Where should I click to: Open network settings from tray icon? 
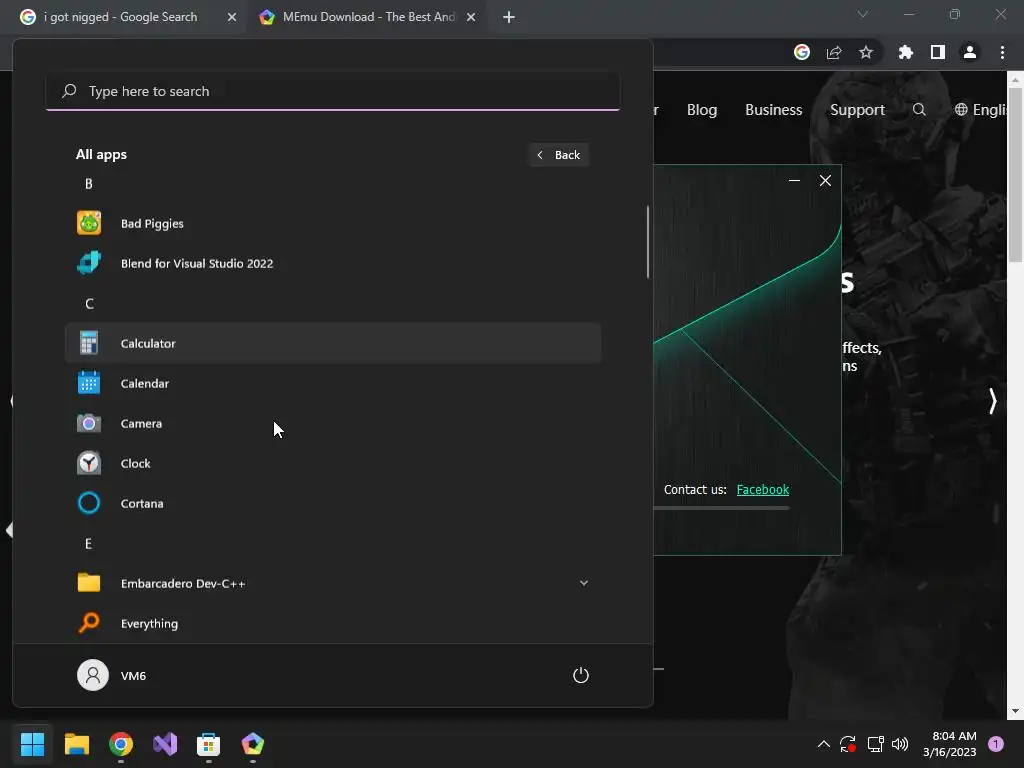click(x=875, y=743)
